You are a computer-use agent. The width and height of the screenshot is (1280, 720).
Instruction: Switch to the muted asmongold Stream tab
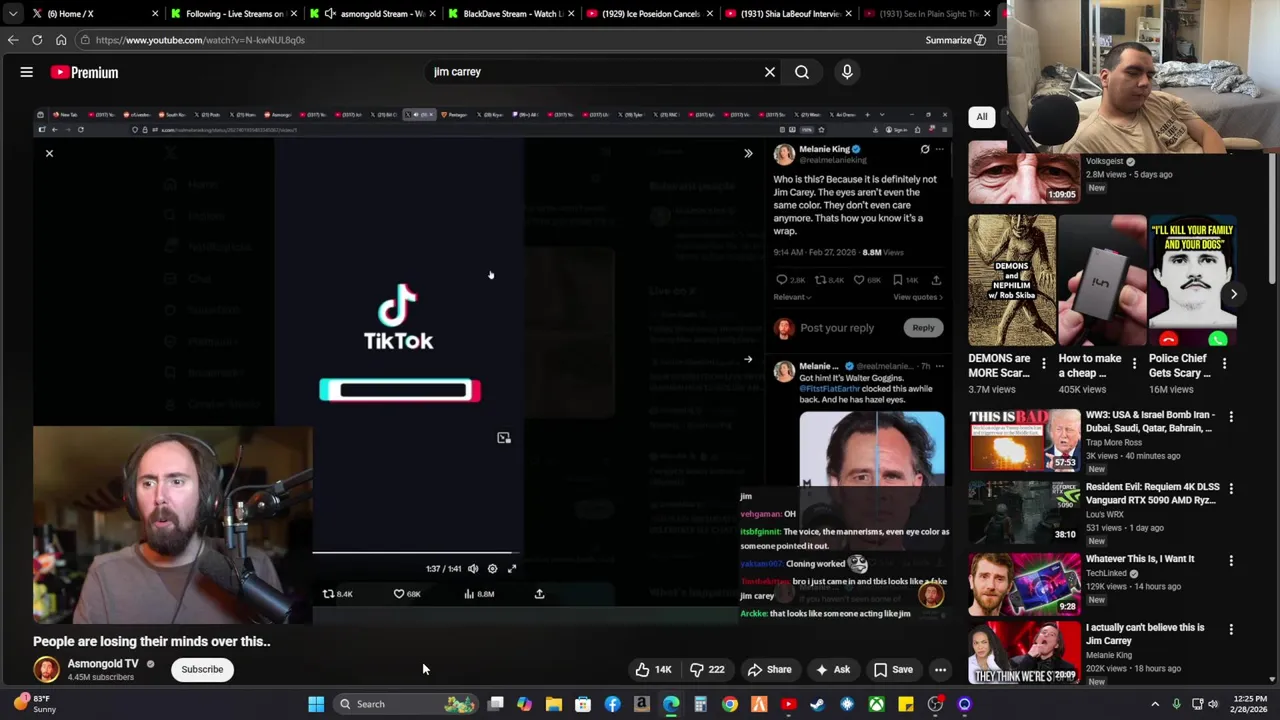(x=372, y=14)
